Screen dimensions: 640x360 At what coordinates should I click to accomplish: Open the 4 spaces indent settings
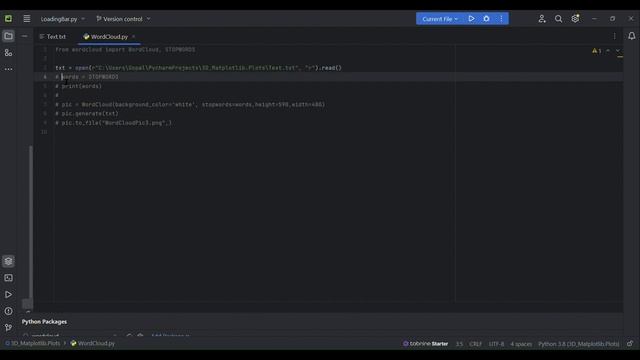pyautogui.click(x=521, y=344)
